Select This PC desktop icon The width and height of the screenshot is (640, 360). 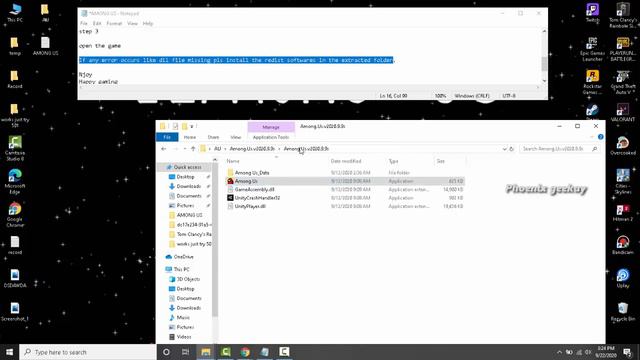[15, 13]
